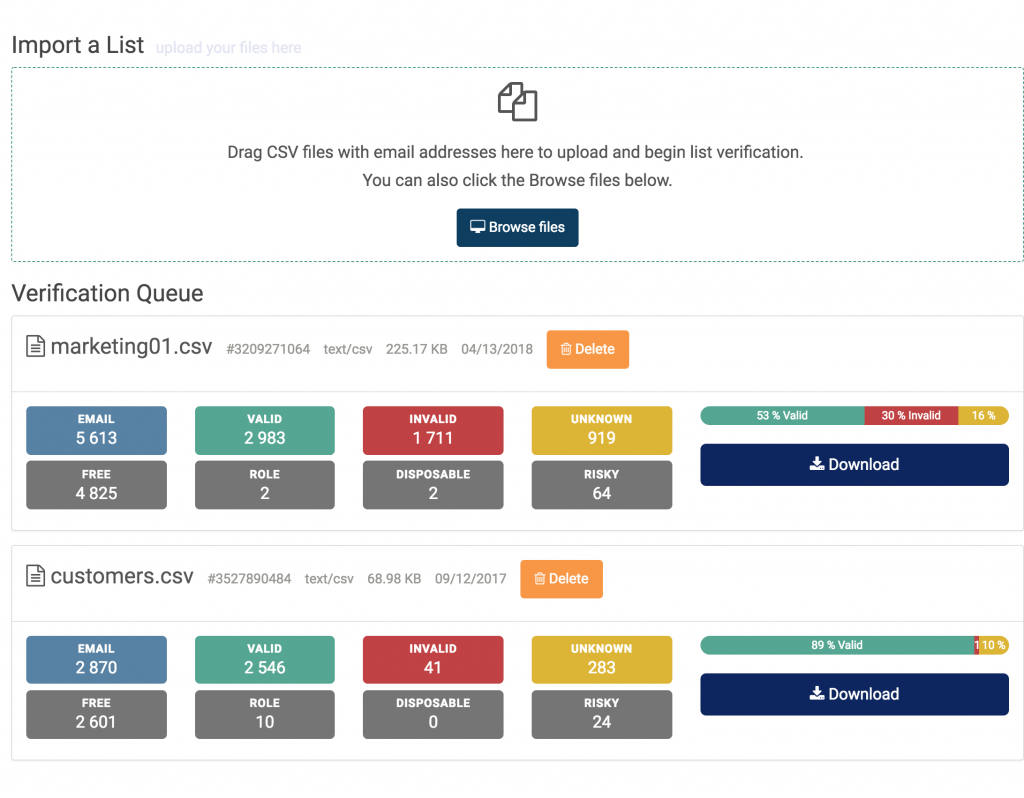This screenshot has height=798, width=1024.
Task: Click the 89 % Valid progress segment
Action: tap(836, 646)
